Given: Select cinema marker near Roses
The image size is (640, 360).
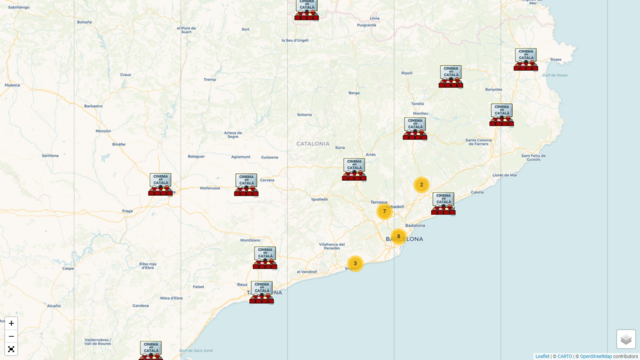Looking at the screenshot, I should pyautogui.click(x=526, y=60).
